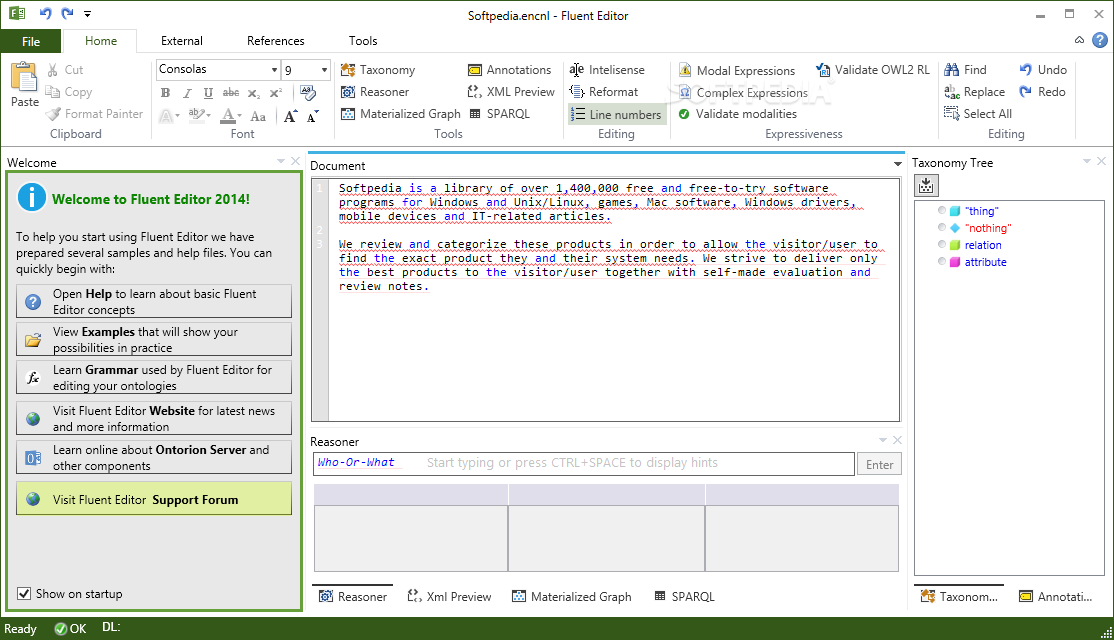Open Welcome panel options arrow
Screen dimensions: 1114x640
pos(281,161)
